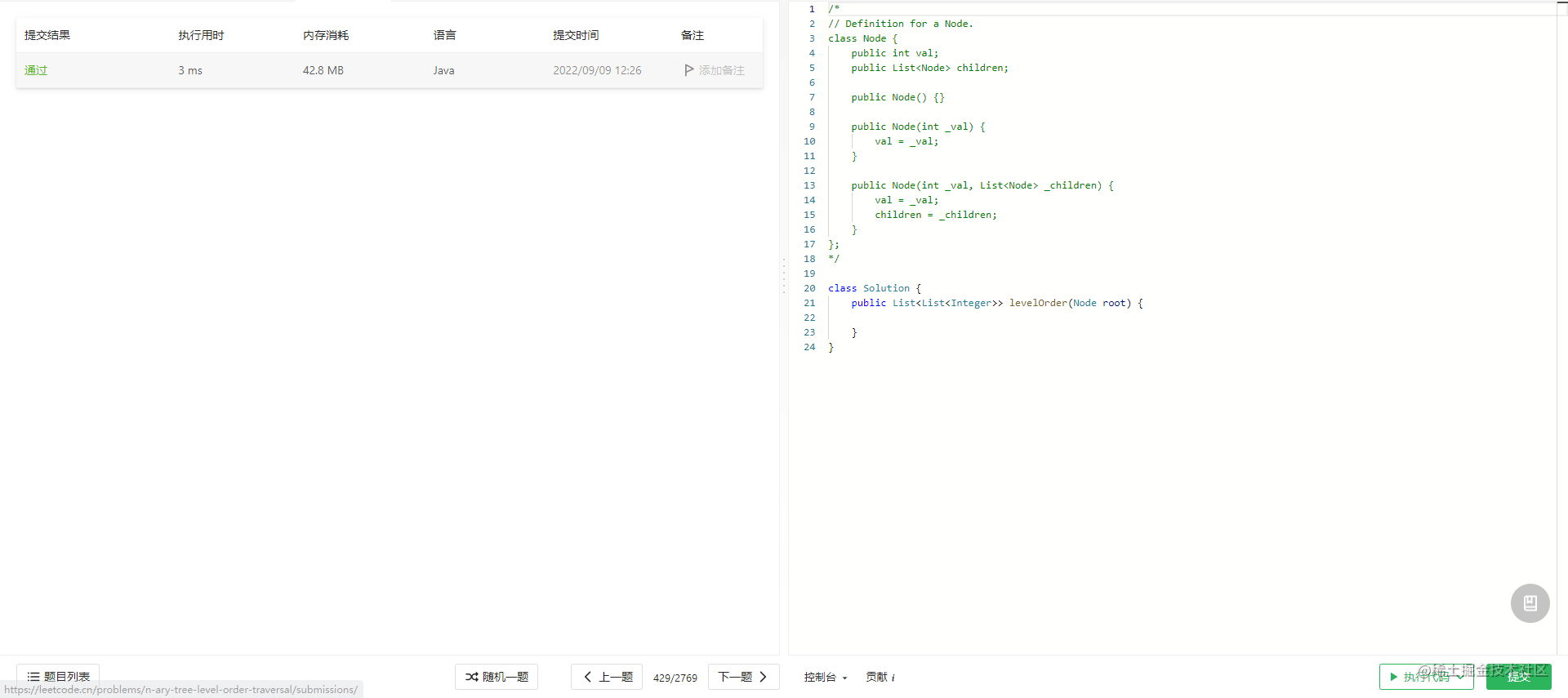Open the console (控制台) dropdown
1568x698 pixels.
(x=826, y=678)
